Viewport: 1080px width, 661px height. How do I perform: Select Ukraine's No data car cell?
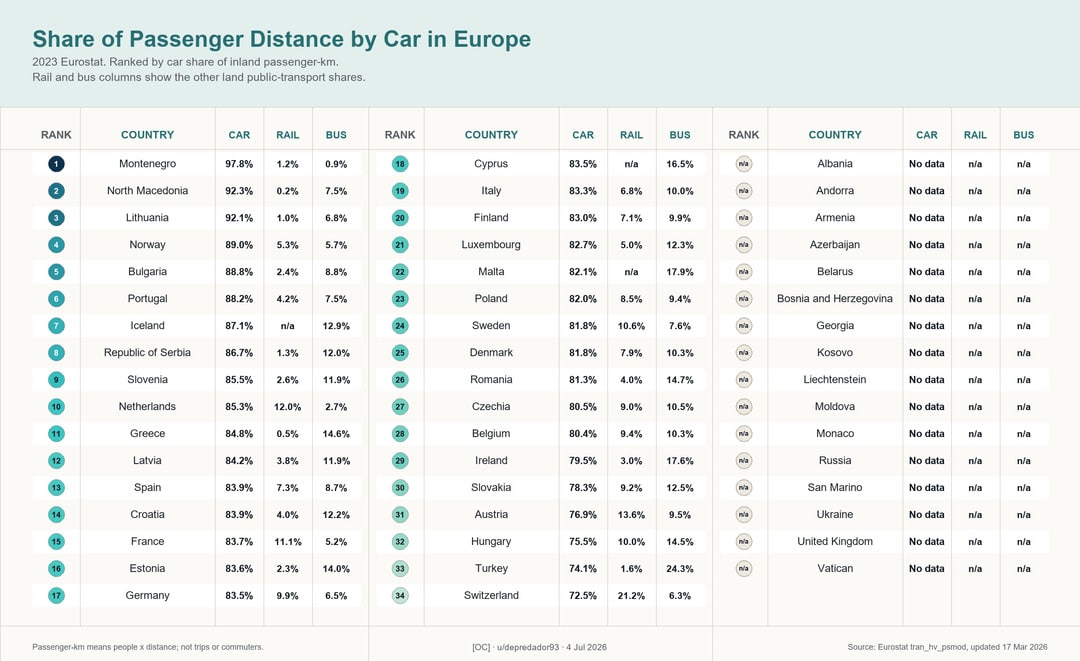click(x=926, y=514)
